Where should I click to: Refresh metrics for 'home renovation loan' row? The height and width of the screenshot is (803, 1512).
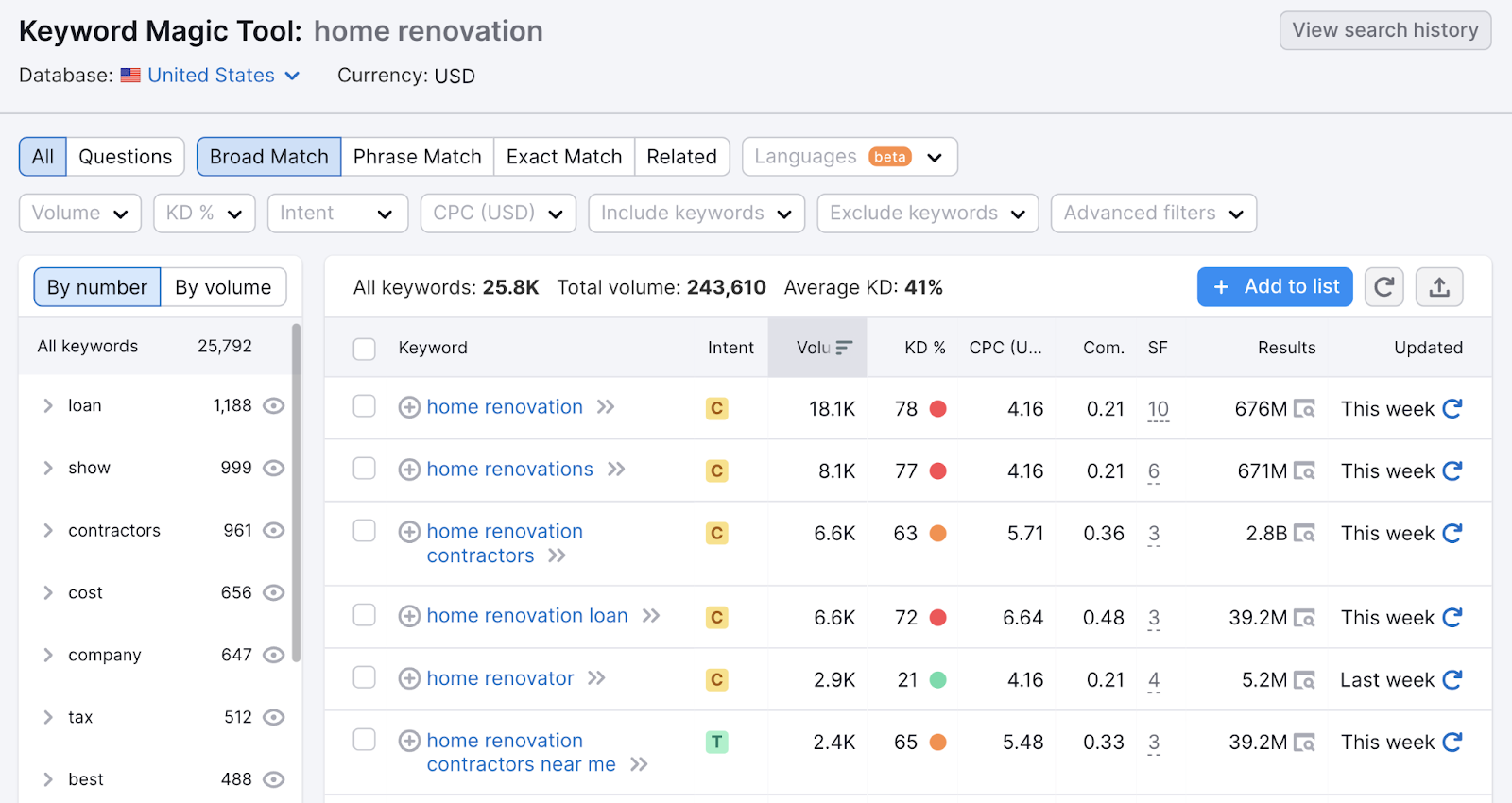[1452, 617]
